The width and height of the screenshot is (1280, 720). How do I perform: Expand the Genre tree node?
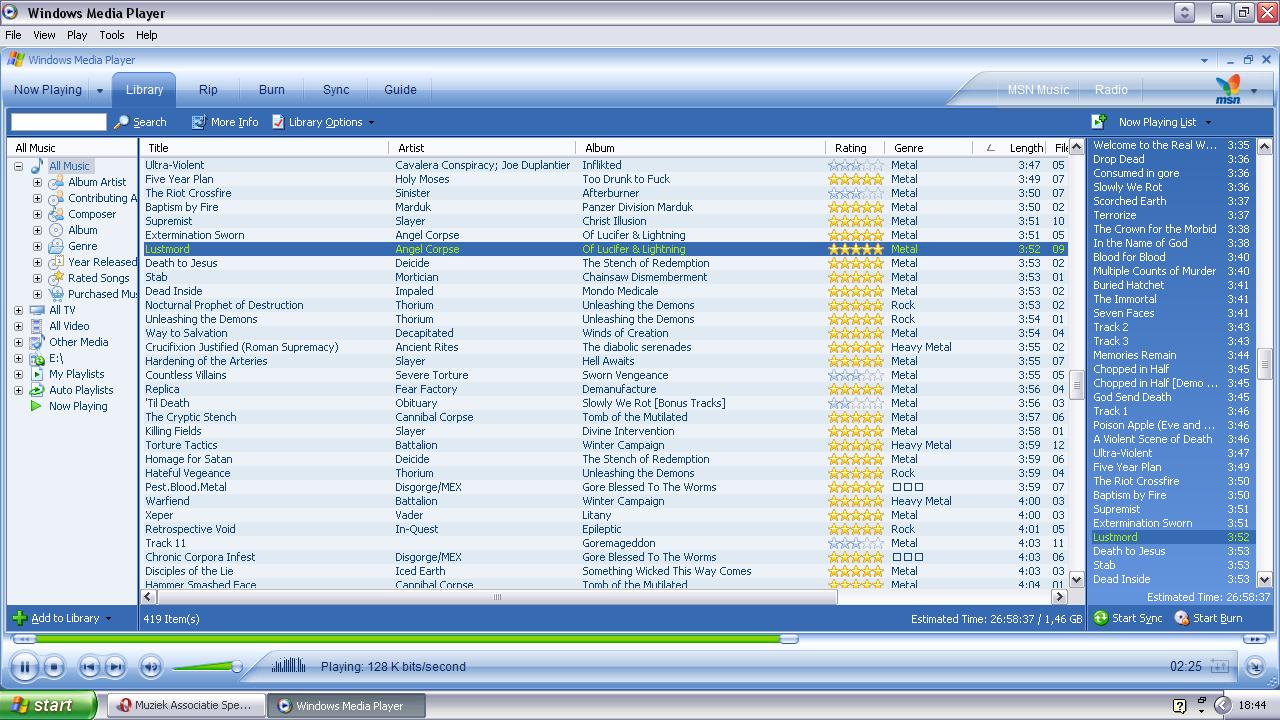(37, 246)
